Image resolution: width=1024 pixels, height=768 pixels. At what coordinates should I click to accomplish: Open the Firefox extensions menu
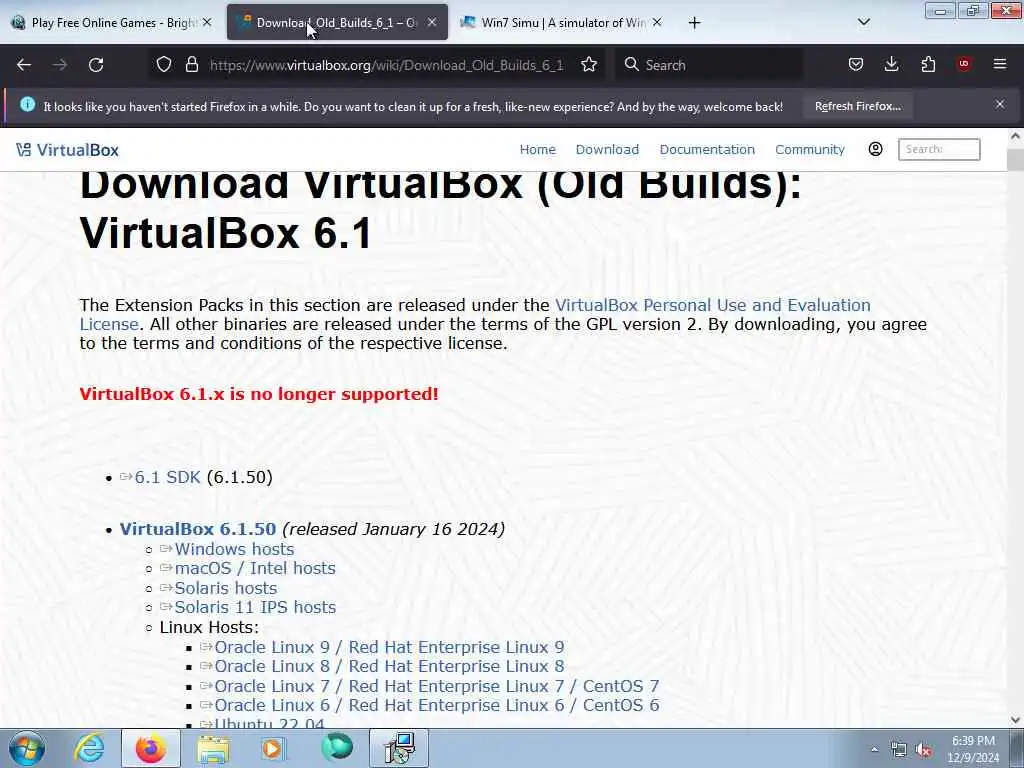click(928, 64)
